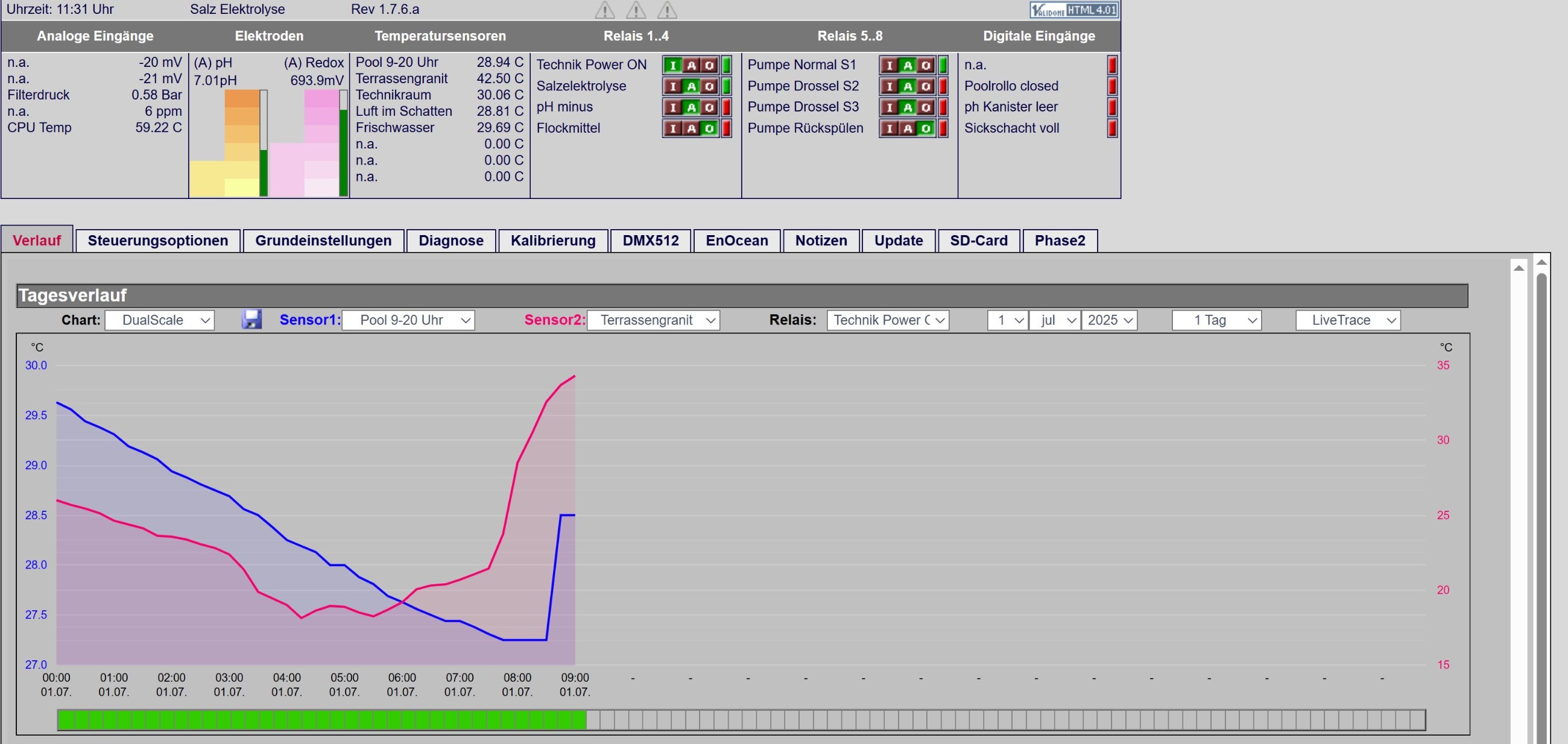
Task: Set Pumpe Drossel S3 relay to O
Action: tap(926, 108)
